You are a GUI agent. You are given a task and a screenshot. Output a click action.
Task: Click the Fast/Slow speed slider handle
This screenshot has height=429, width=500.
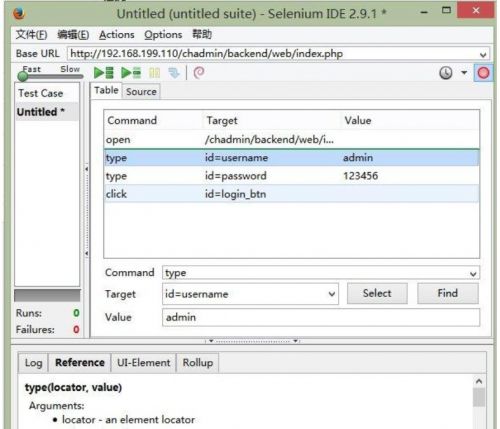pyautogui.click(x=23, y=77)
